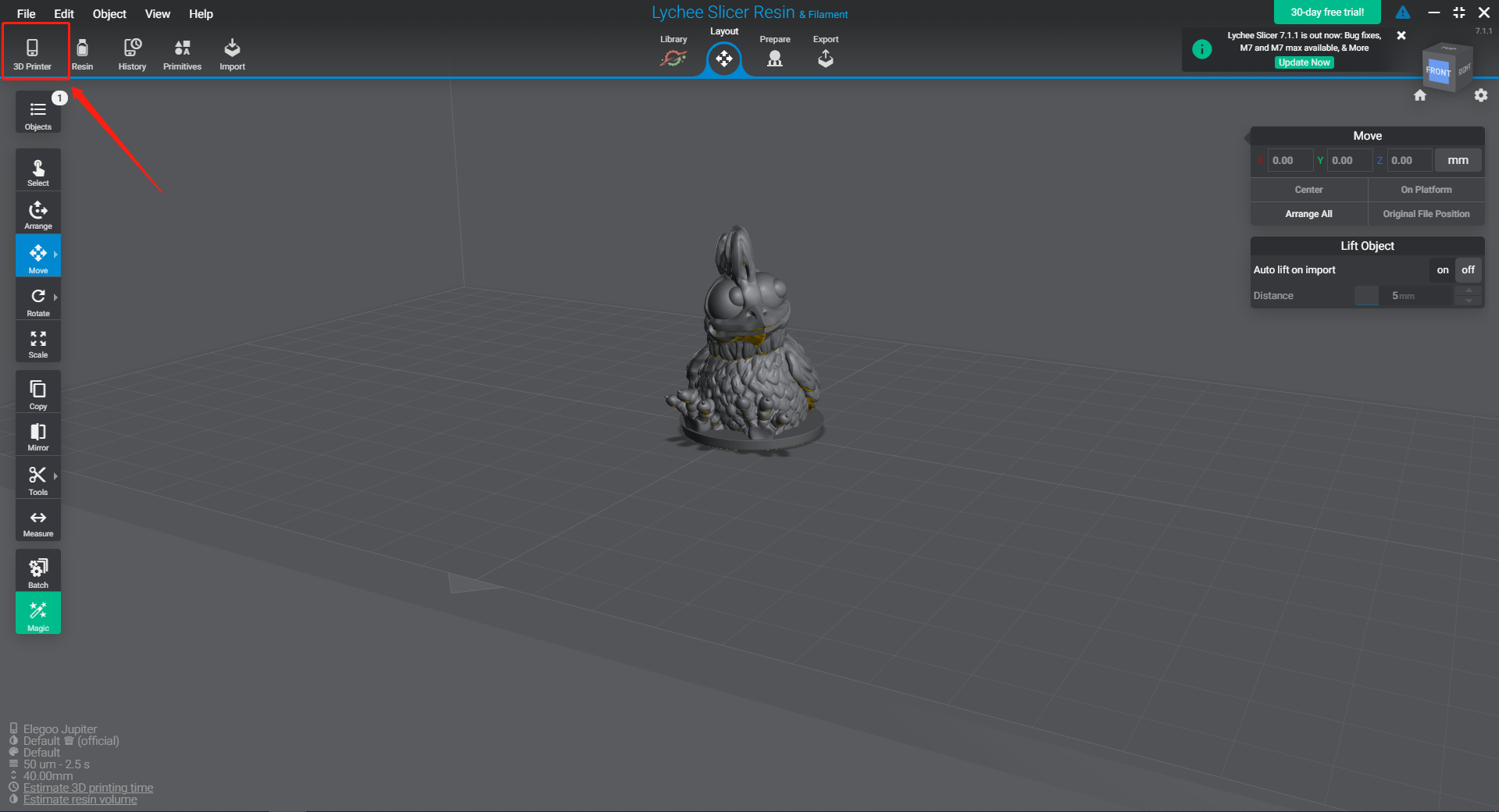
Task: Select the Arrange tool in sidebar
Action: [x=37, y=215]
